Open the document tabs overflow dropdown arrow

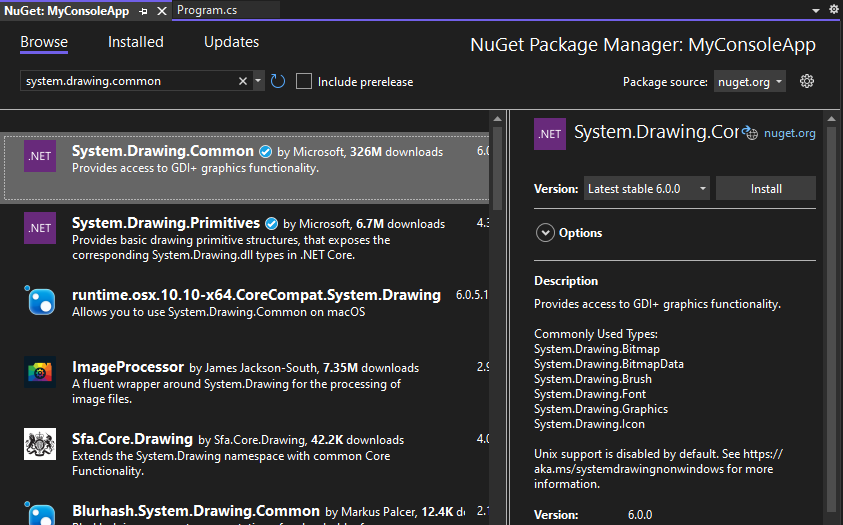pos(816,11)
